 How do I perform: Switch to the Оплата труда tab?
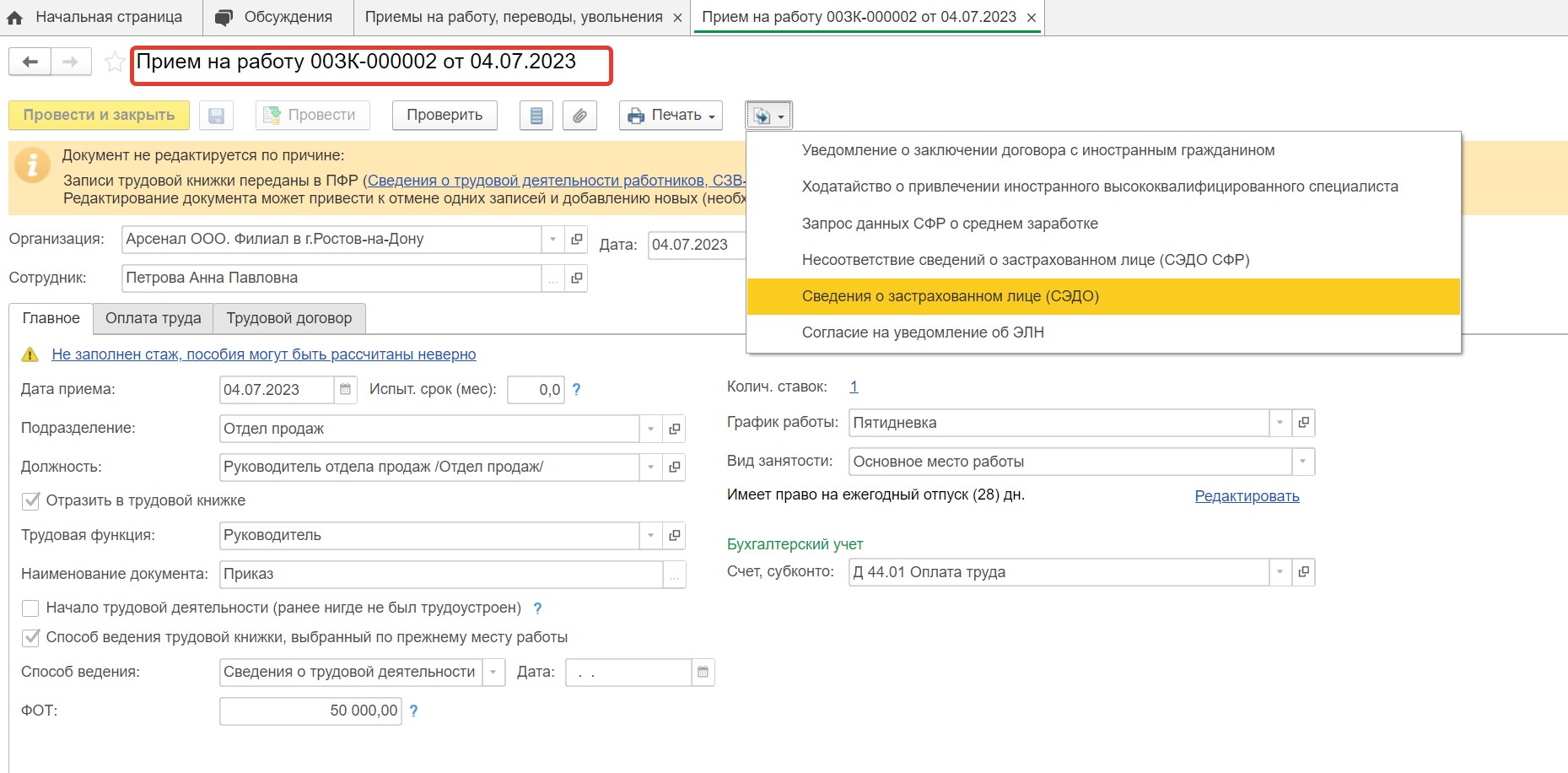153,318
